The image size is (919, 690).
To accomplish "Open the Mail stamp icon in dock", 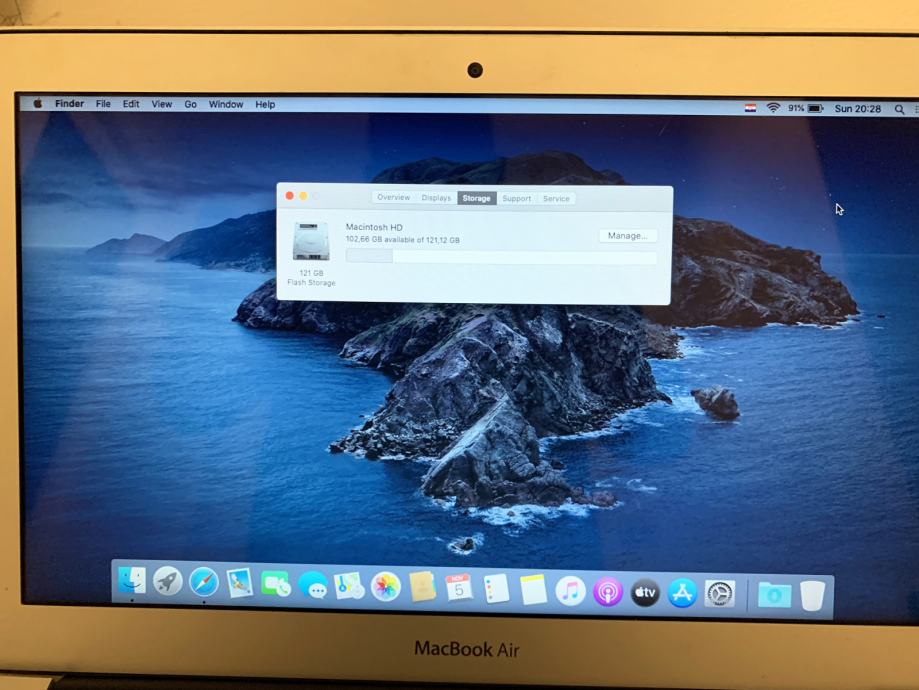I will click(240, 583).
